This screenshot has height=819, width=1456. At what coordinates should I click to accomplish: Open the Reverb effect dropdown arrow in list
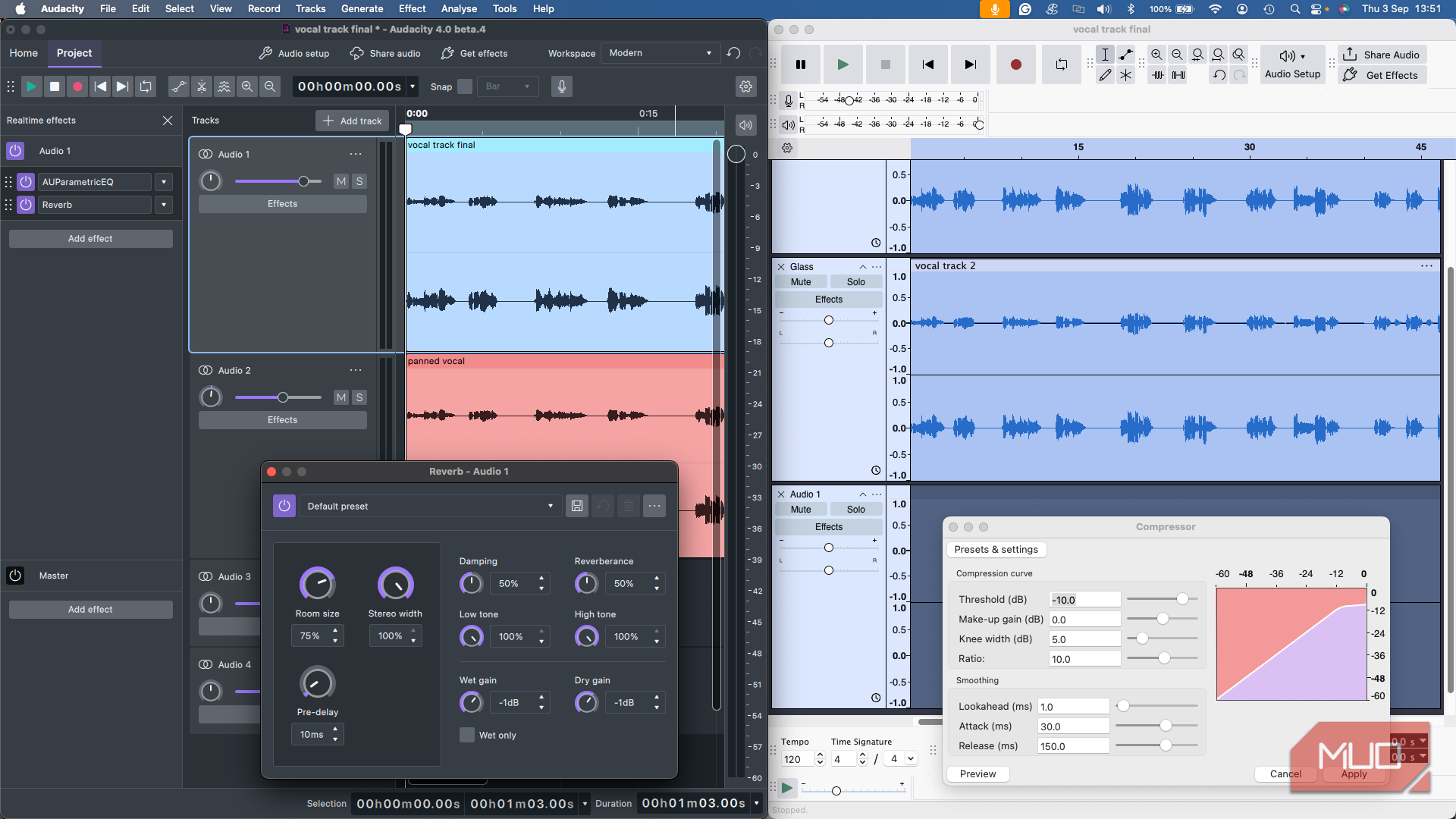pos(164,205)
